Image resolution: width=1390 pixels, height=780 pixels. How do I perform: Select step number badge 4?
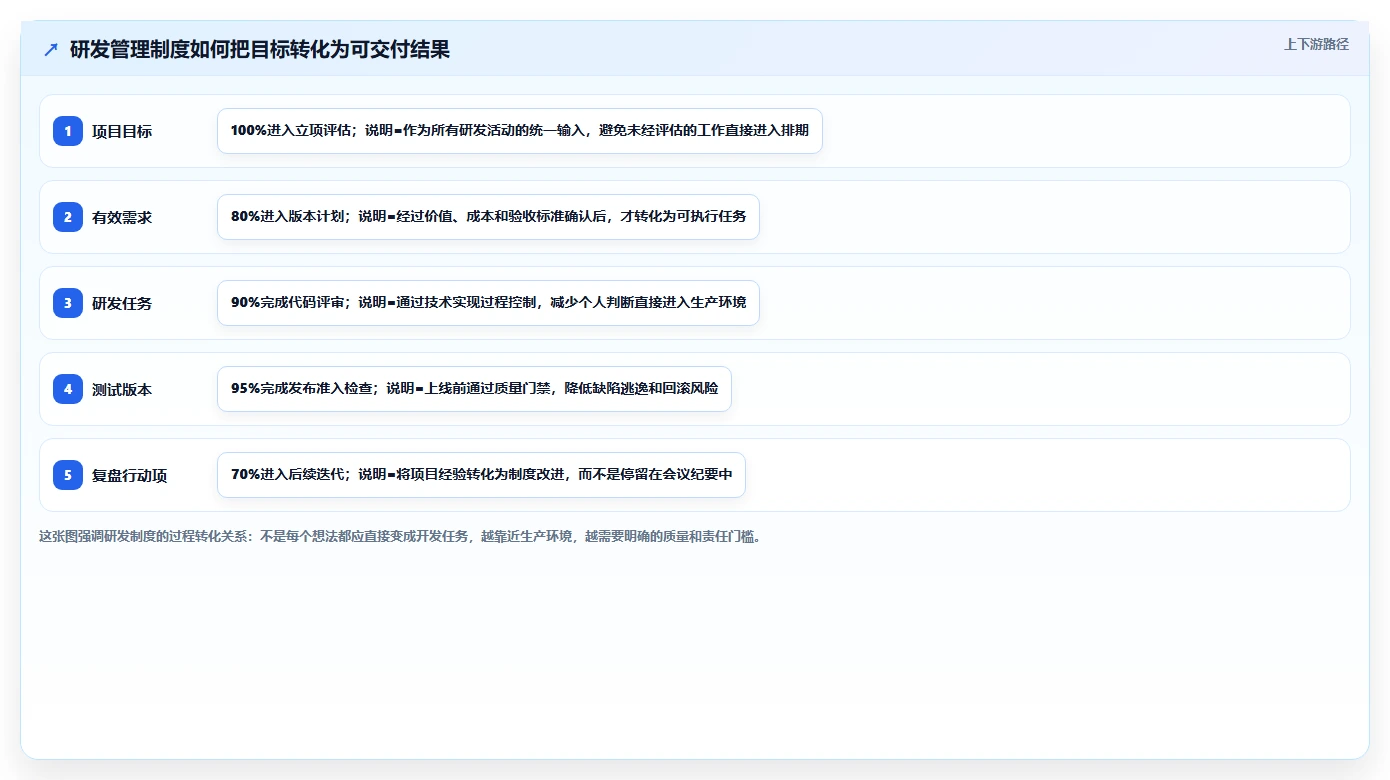(x=68, y=389)
